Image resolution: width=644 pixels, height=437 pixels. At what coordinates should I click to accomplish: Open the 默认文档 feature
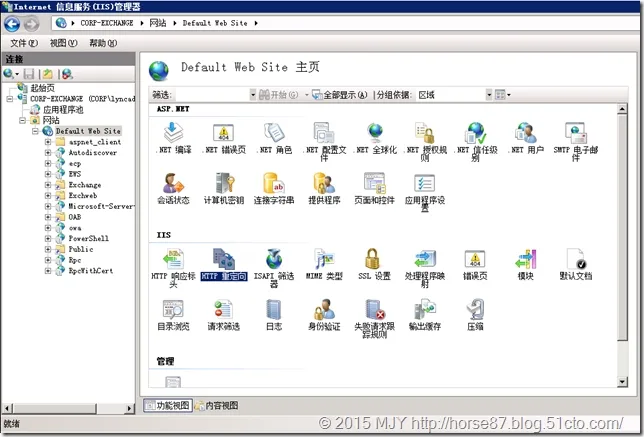(x=576, y=264)
